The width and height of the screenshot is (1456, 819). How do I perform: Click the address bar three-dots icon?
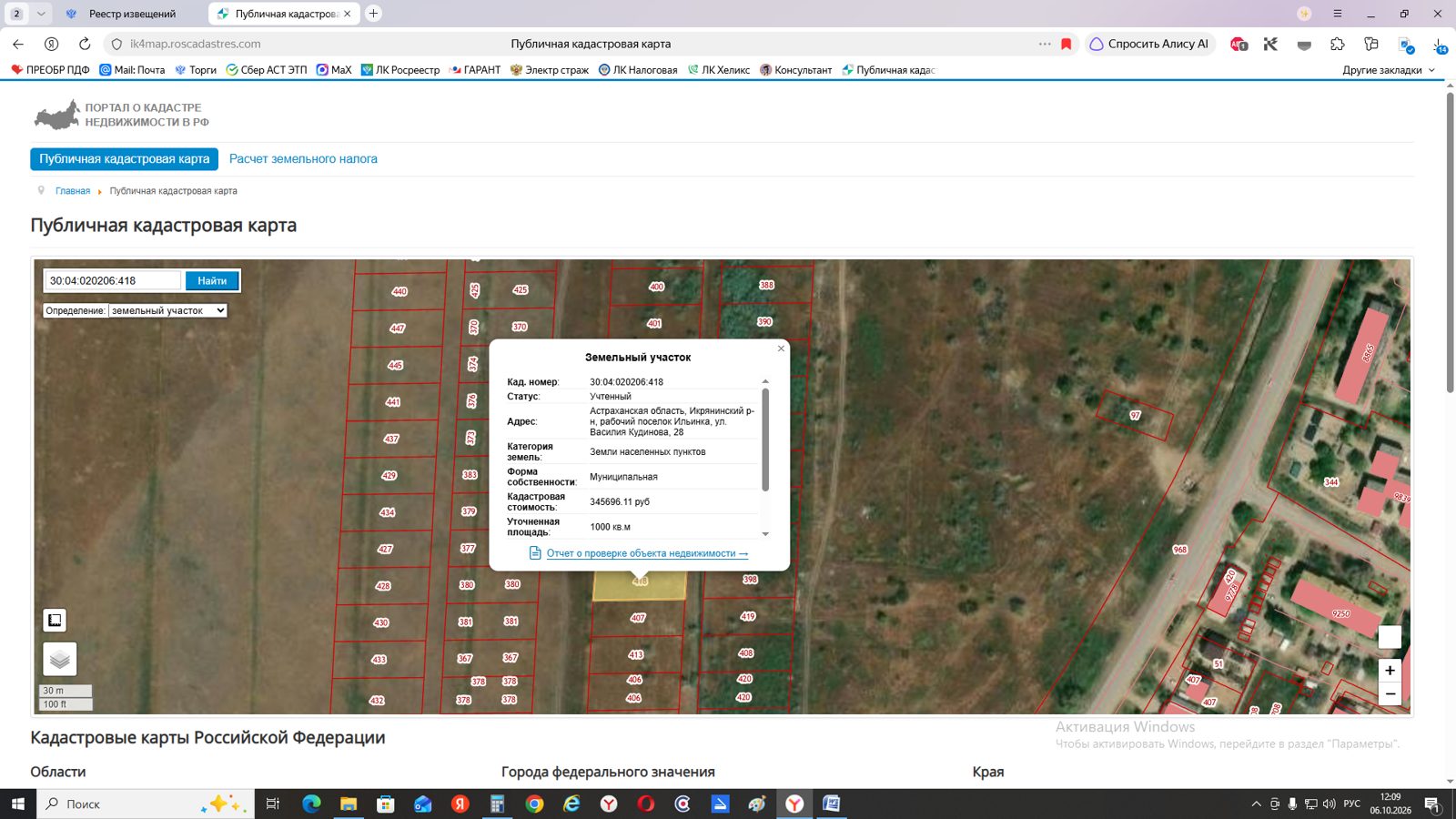pyautogui.click(x=1045, y=44)
